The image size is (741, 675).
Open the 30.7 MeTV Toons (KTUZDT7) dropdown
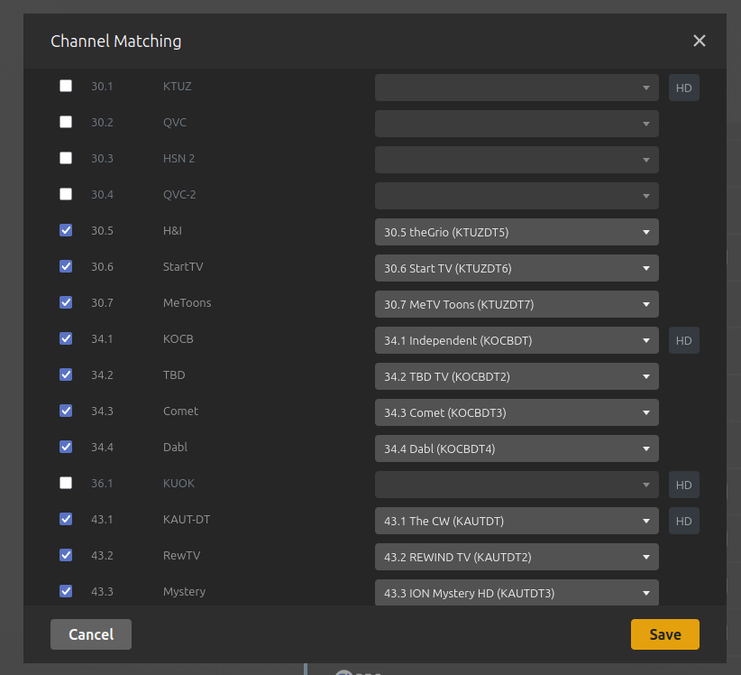click(516, 305)
